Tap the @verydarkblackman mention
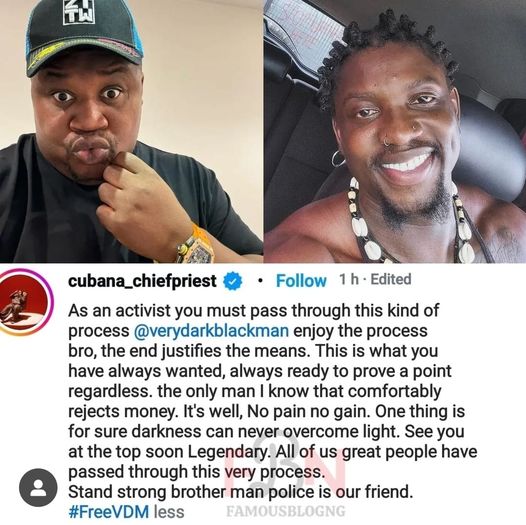This screenshot has width=526, height=525. pos(211,331)
